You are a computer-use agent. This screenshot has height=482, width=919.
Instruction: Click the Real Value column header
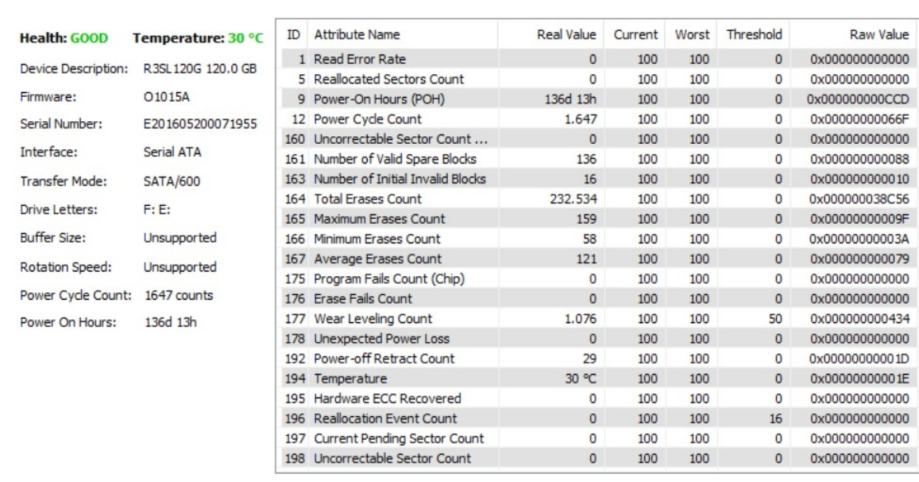tap(550, 35)
